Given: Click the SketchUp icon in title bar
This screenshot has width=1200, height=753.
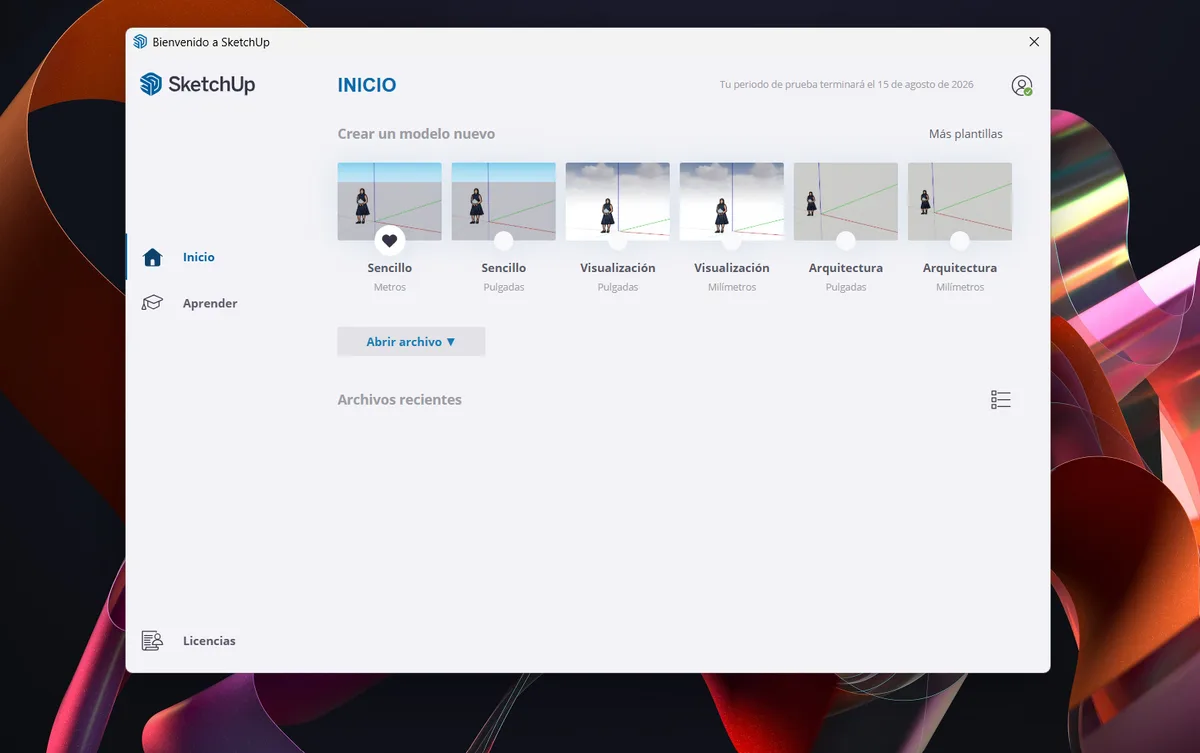Looking at the screenshot, I should coord(140,42).
